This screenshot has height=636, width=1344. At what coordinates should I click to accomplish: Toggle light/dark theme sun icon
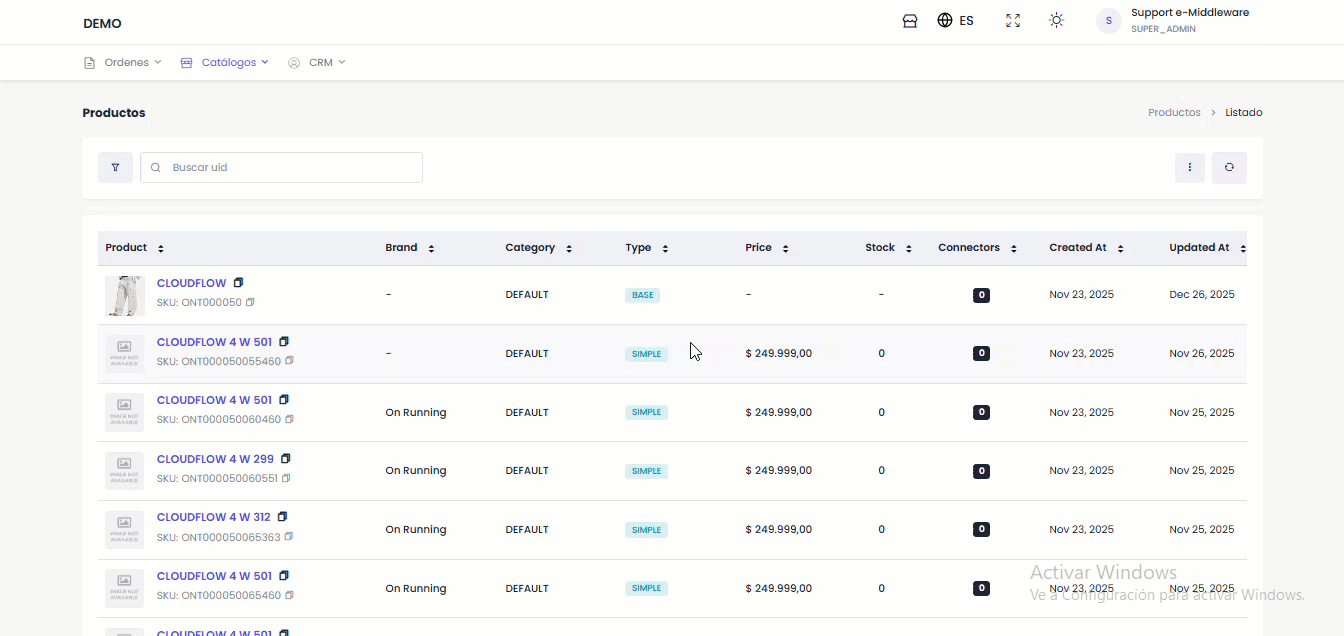point(1056,21)
